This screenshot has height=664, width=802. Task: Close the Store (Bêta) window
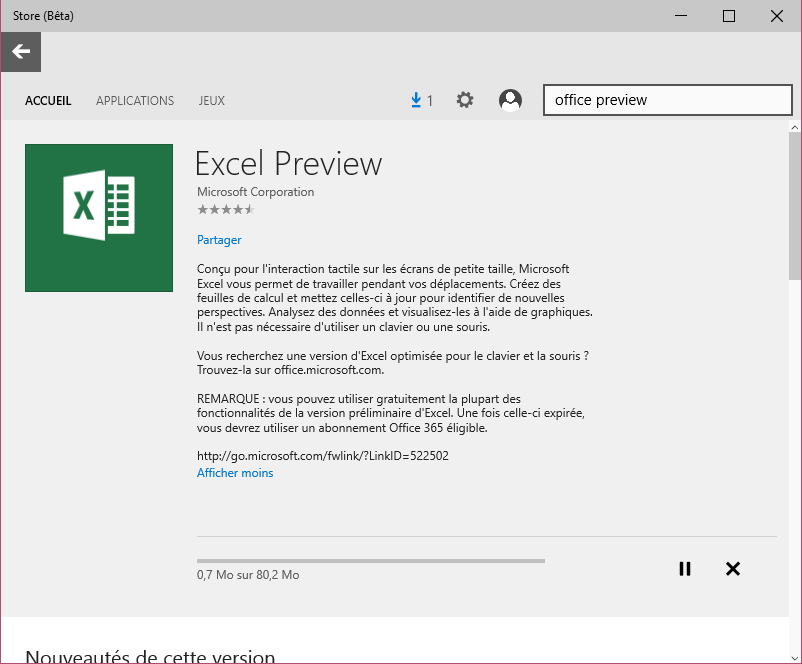click(776, 16)
